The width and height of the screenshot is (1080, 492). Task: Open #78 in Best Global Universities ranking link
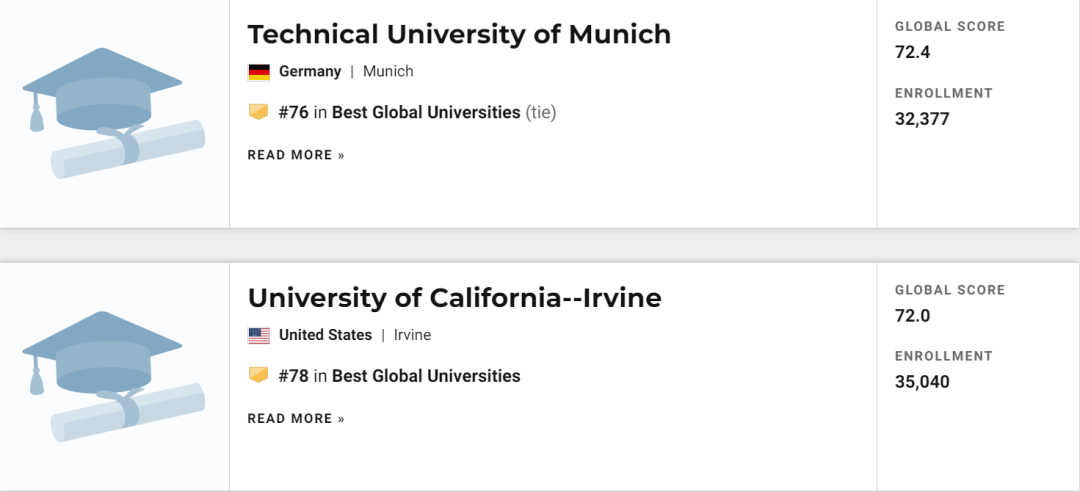pos(400,376)
